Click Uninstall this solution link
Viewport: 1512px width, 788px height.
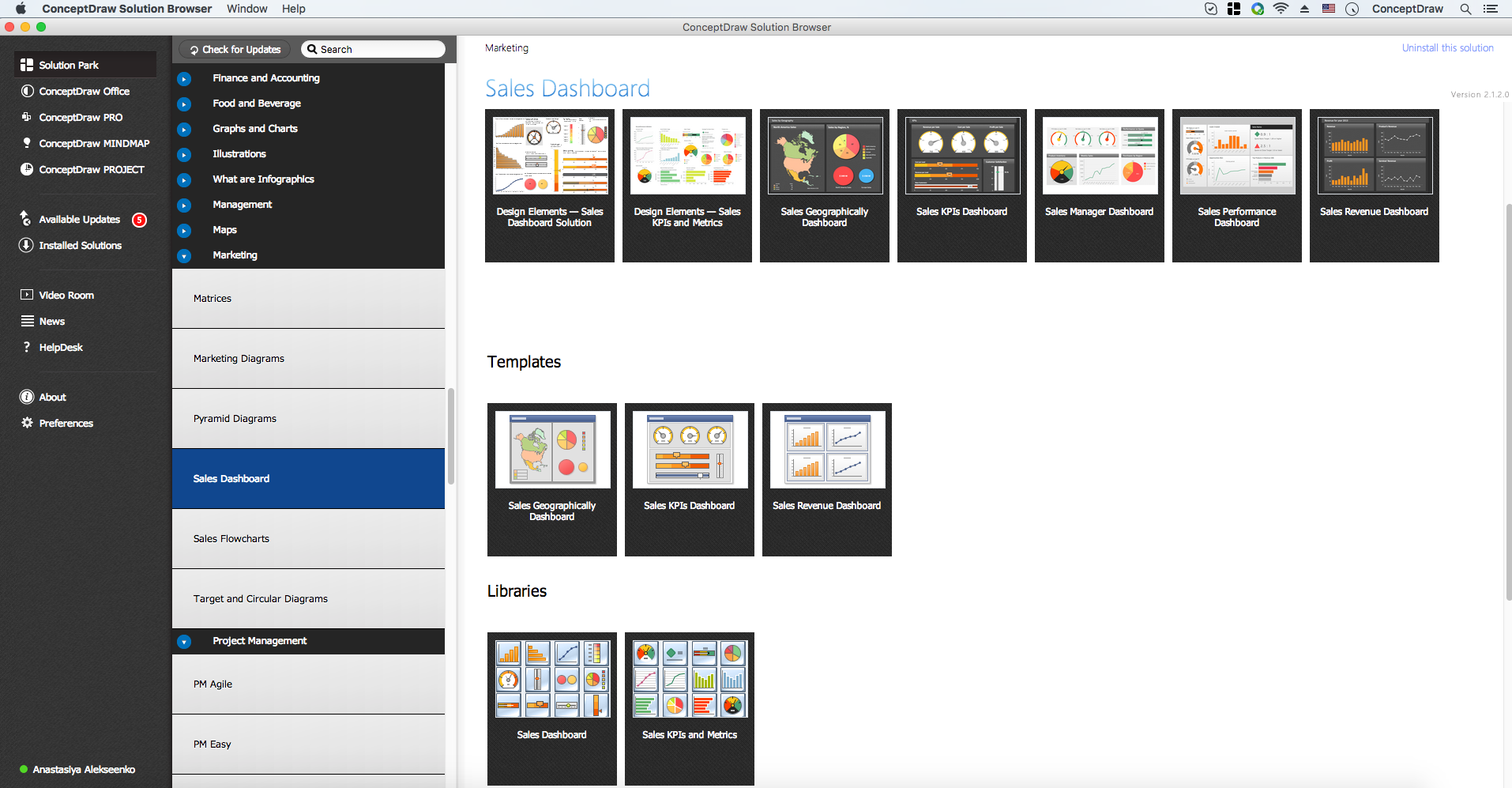[1447, 48]
